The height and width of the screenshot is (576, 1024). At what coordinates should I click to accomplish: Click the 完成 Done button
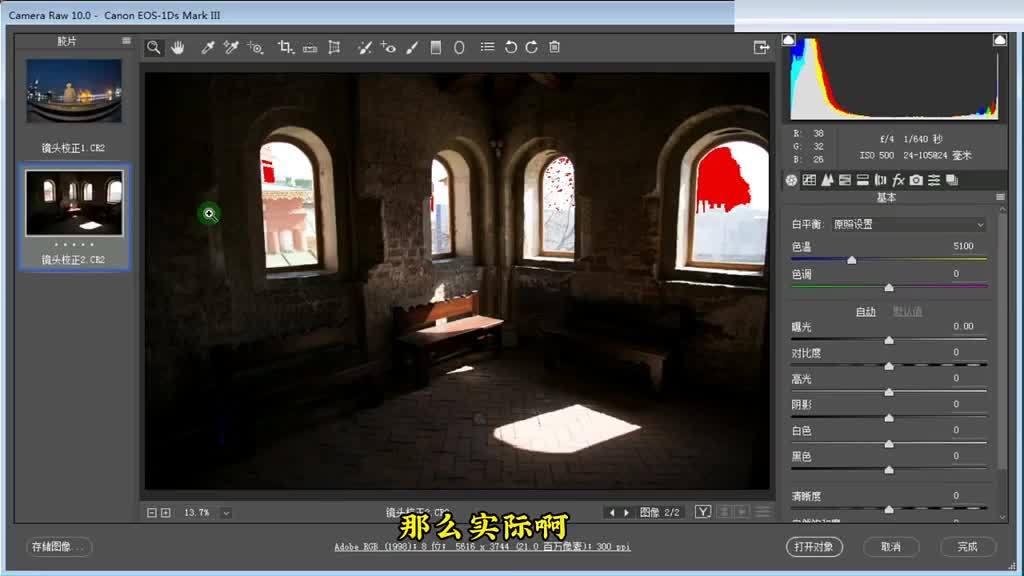click(x=967, y=547)
